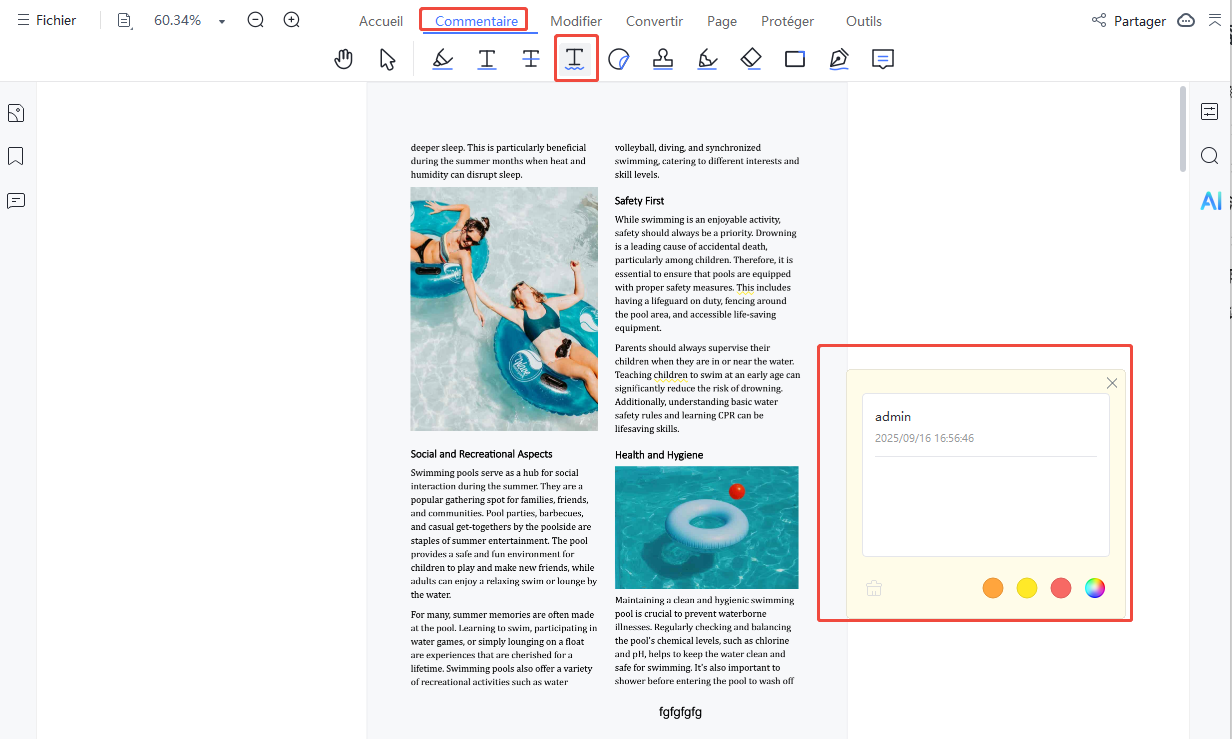Switch to the Modifier tab
The width and height of the screenshot is (1232, 739).
tap(576, 21)
